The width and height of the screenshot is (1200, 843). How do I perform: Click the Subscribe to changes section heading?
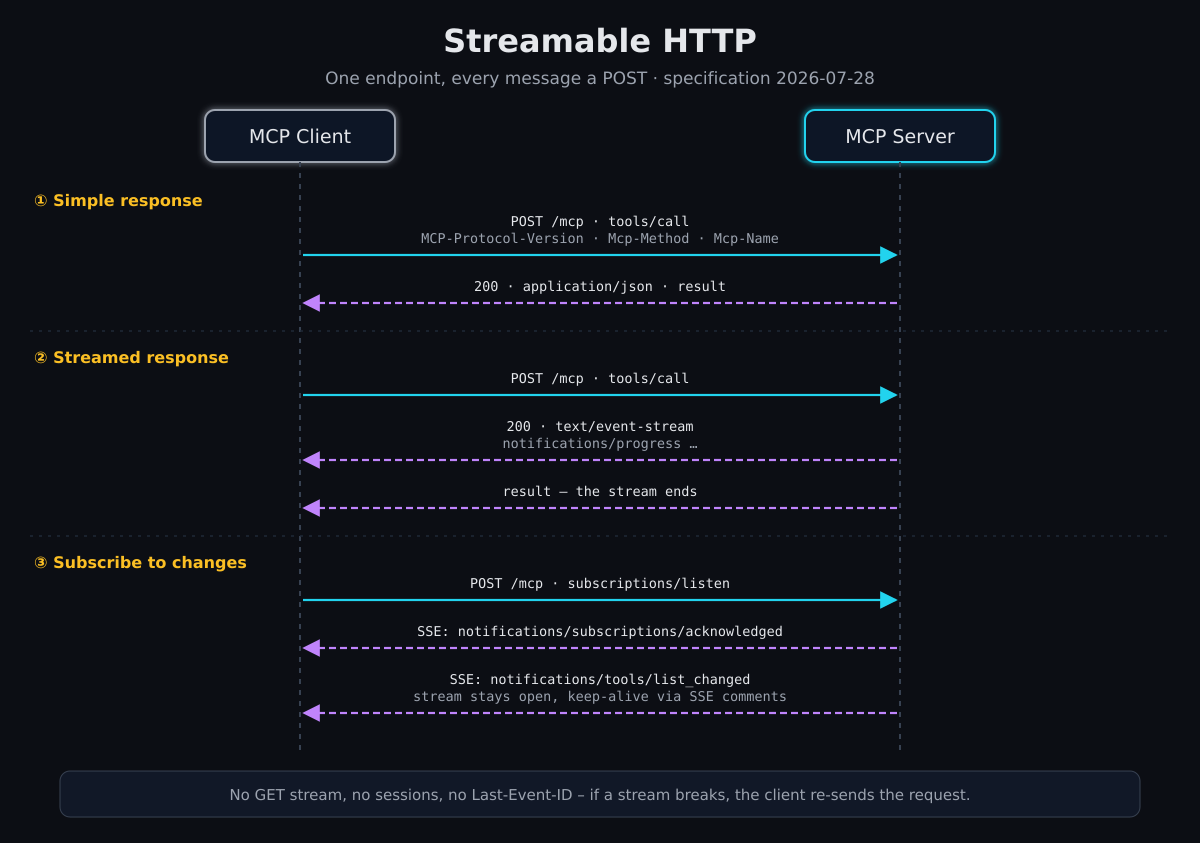[x=140, y=562]
